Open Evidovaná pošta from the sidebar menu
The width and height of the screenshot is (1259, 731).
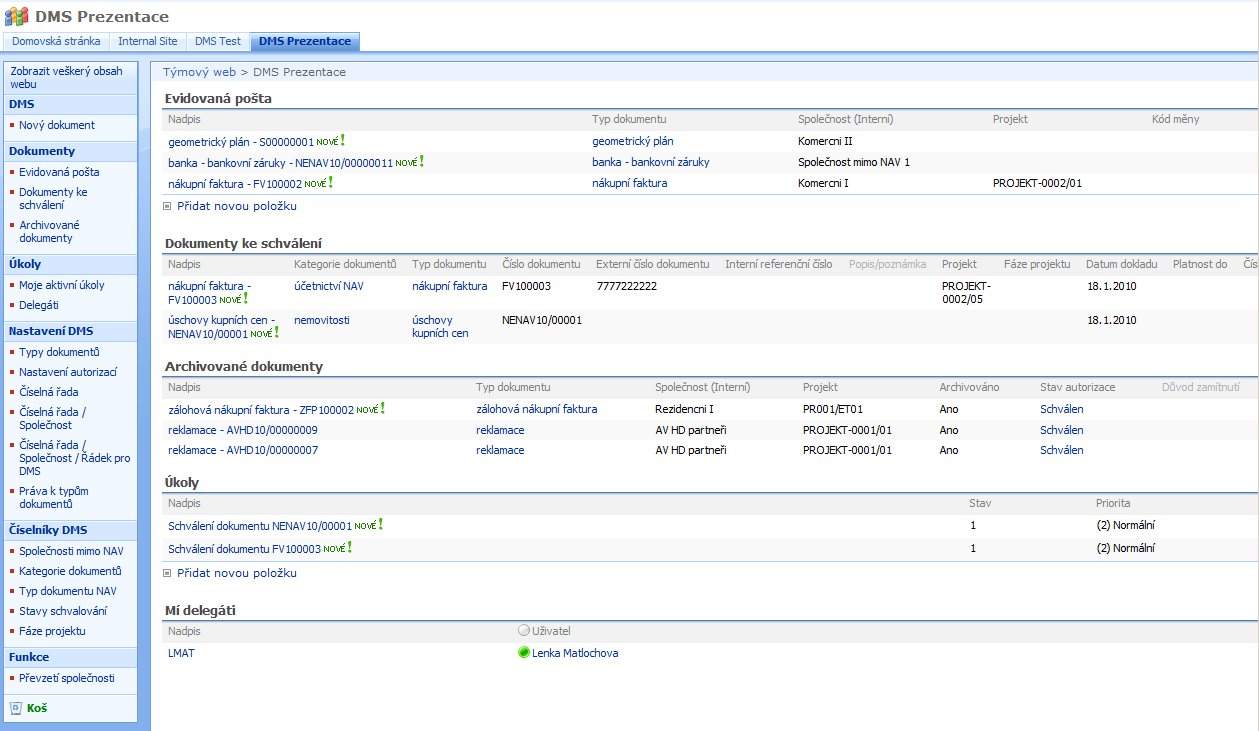[x=59, y=172]
